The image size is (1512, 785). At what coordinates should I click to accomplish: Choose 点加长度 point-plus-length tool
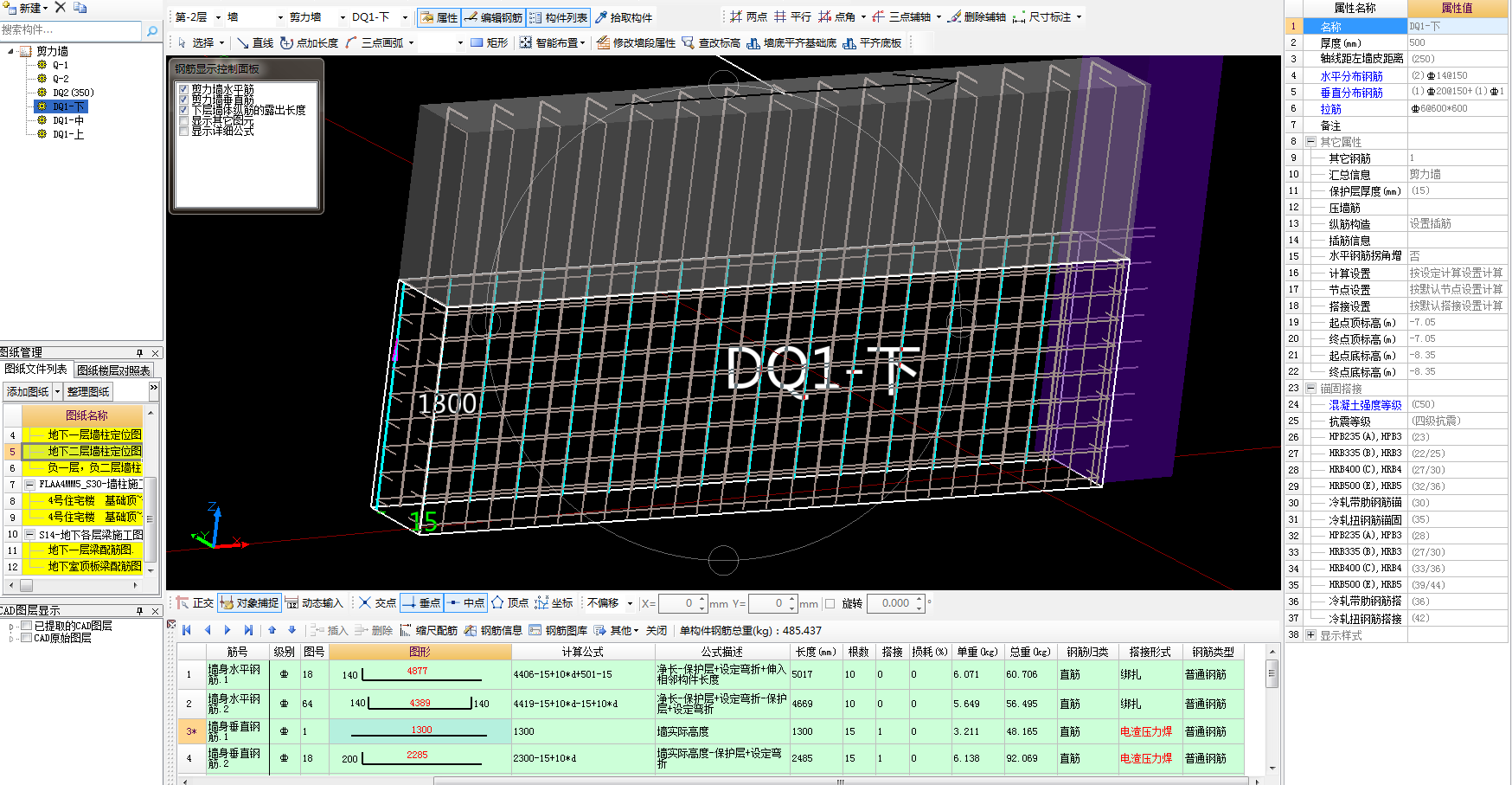coord(309,42)
